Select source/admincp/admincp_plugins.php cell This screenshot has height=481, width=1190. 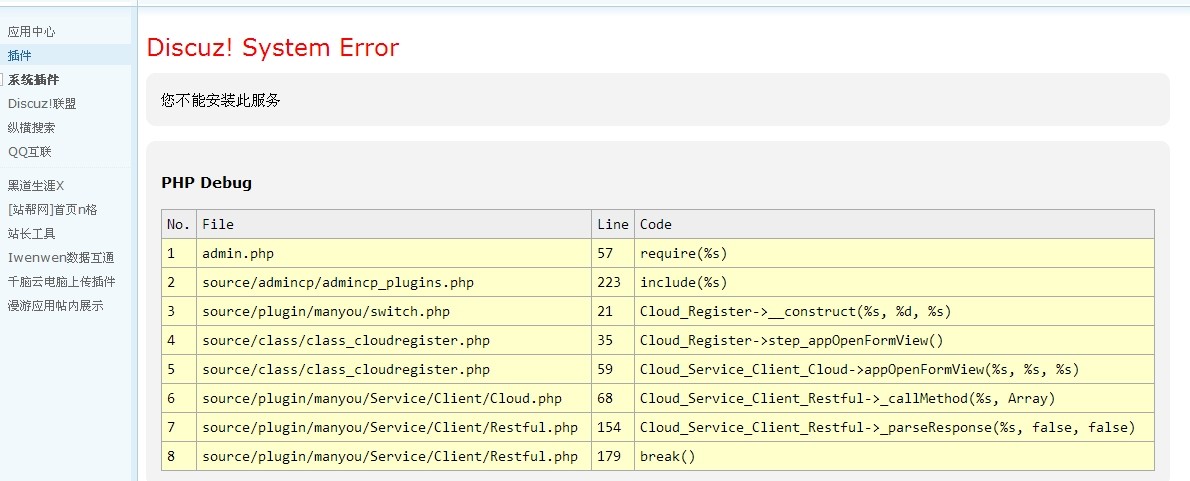(x=394, y=282)
